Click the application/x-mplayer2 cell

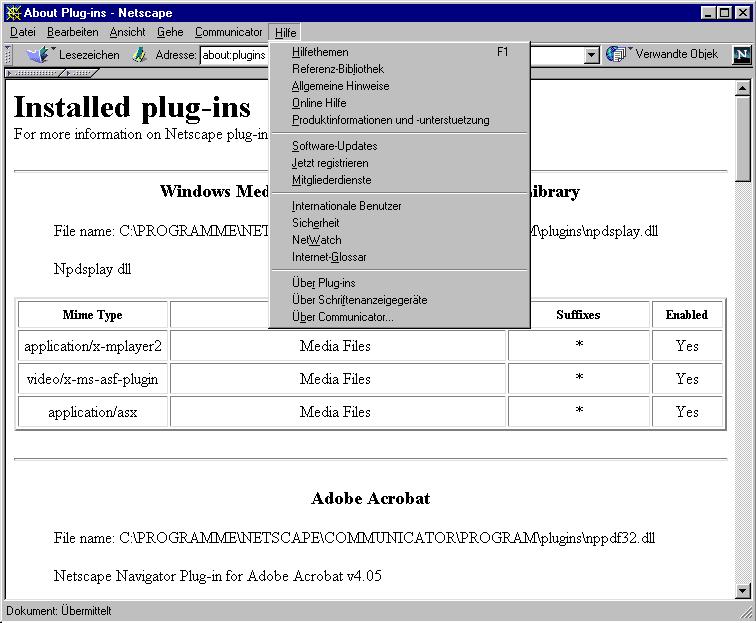pyautogui.click(x=93, y=346)
